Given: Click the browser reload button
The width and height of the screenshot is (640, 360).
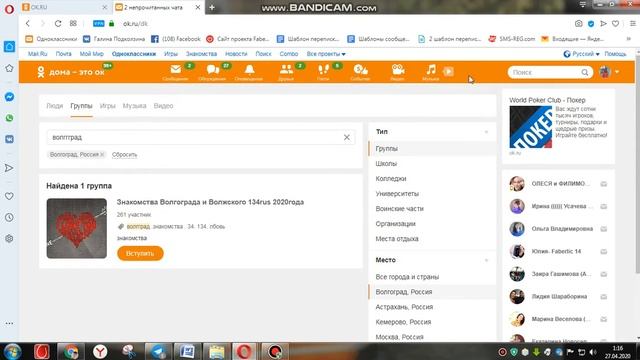Looking at the screenshot, I should (58, 24).
